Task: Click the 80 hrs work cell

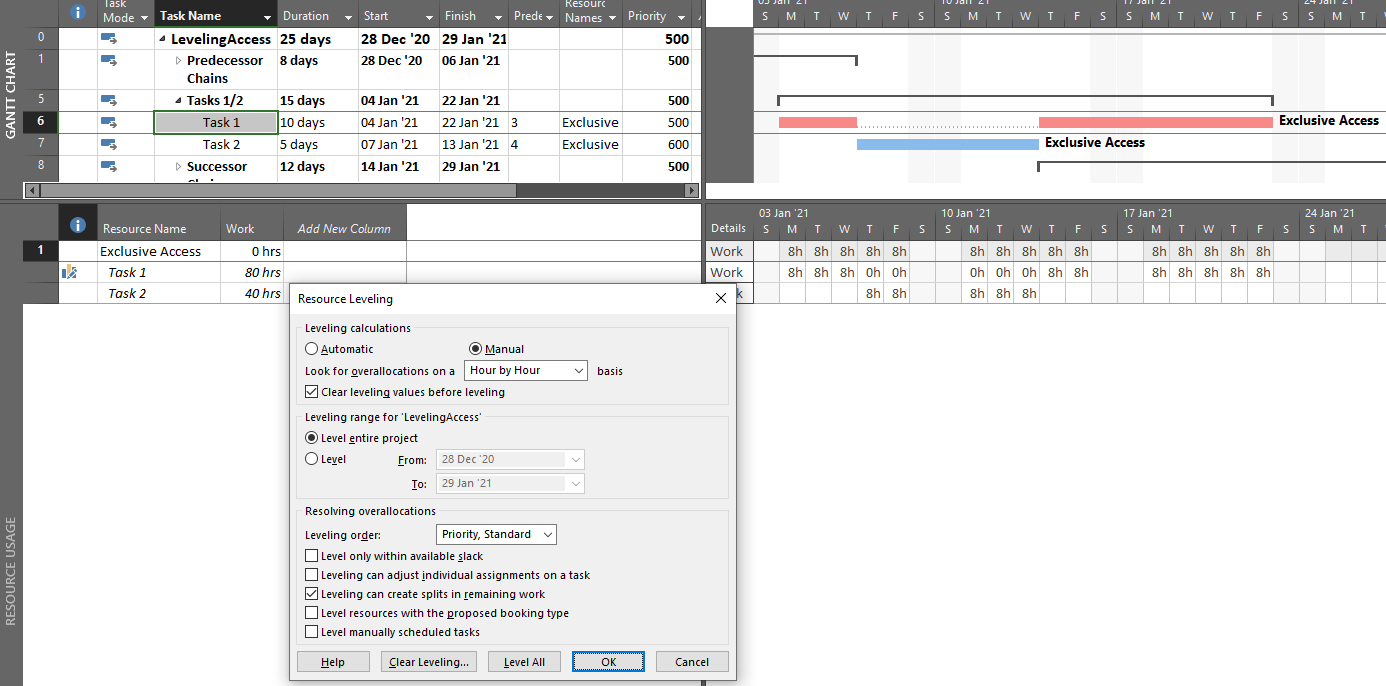Action: 252,272
